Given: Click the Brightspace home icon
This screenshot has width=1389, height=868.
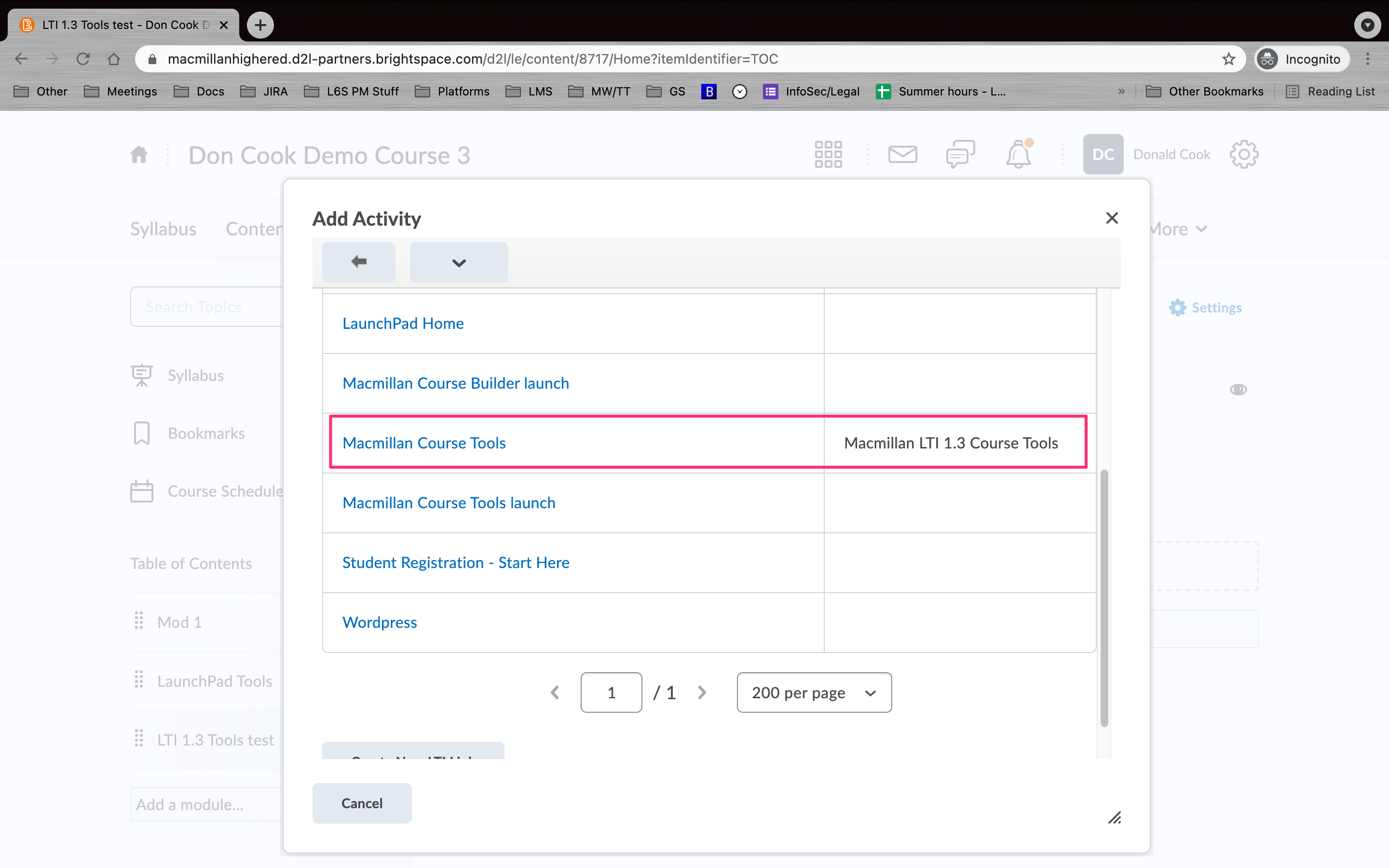Looking at the screenshot, I should pyautogui.click(x=139, y=154).
